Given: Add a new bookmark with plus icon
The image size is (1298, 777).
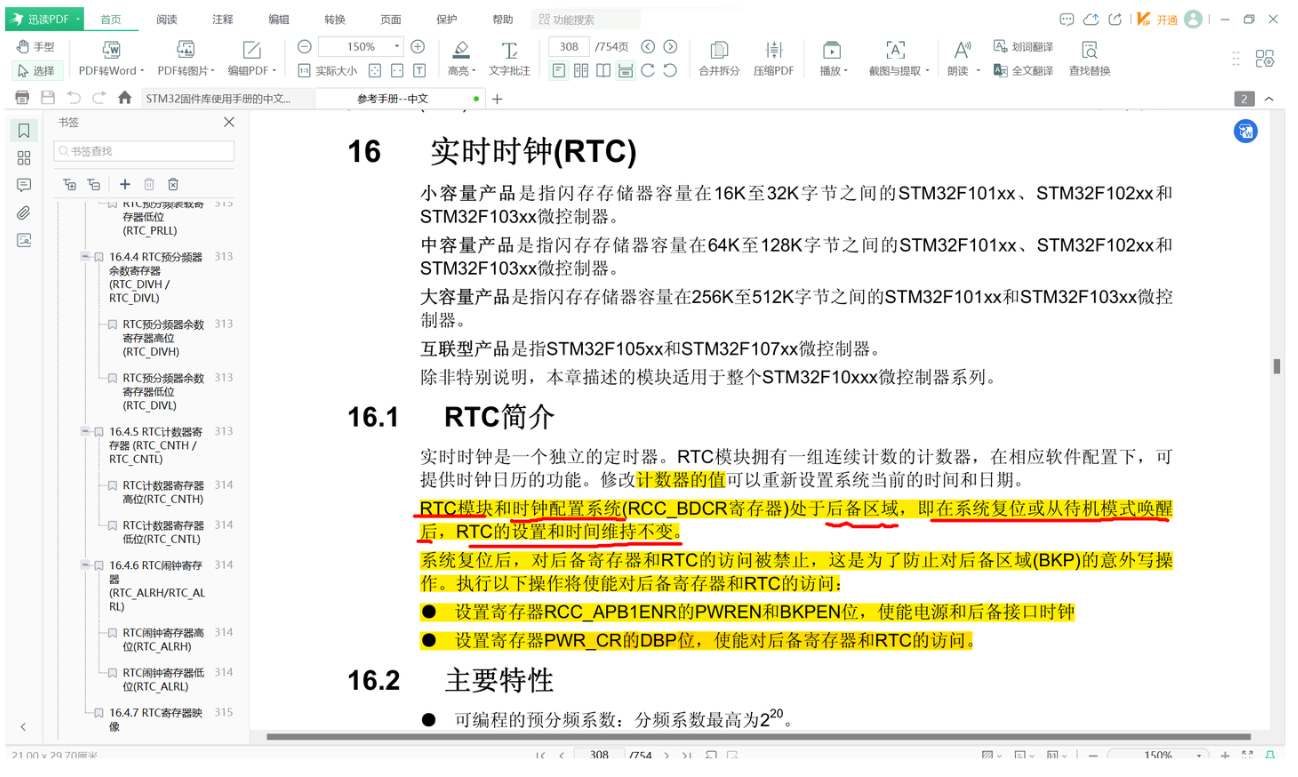Looking at the screenshot, I should pos(125,184).
